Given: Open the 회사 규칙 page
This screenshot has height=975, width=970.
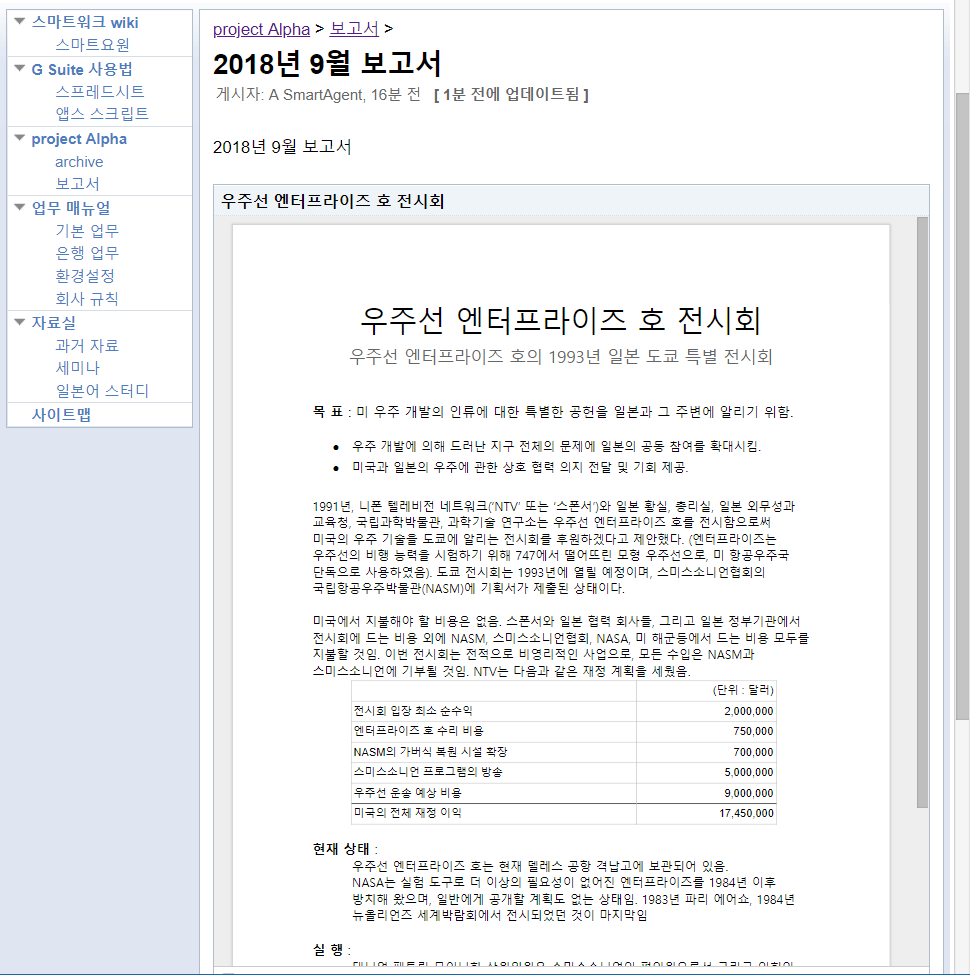Looking at the screenshot, I should (x=85, y=299).
